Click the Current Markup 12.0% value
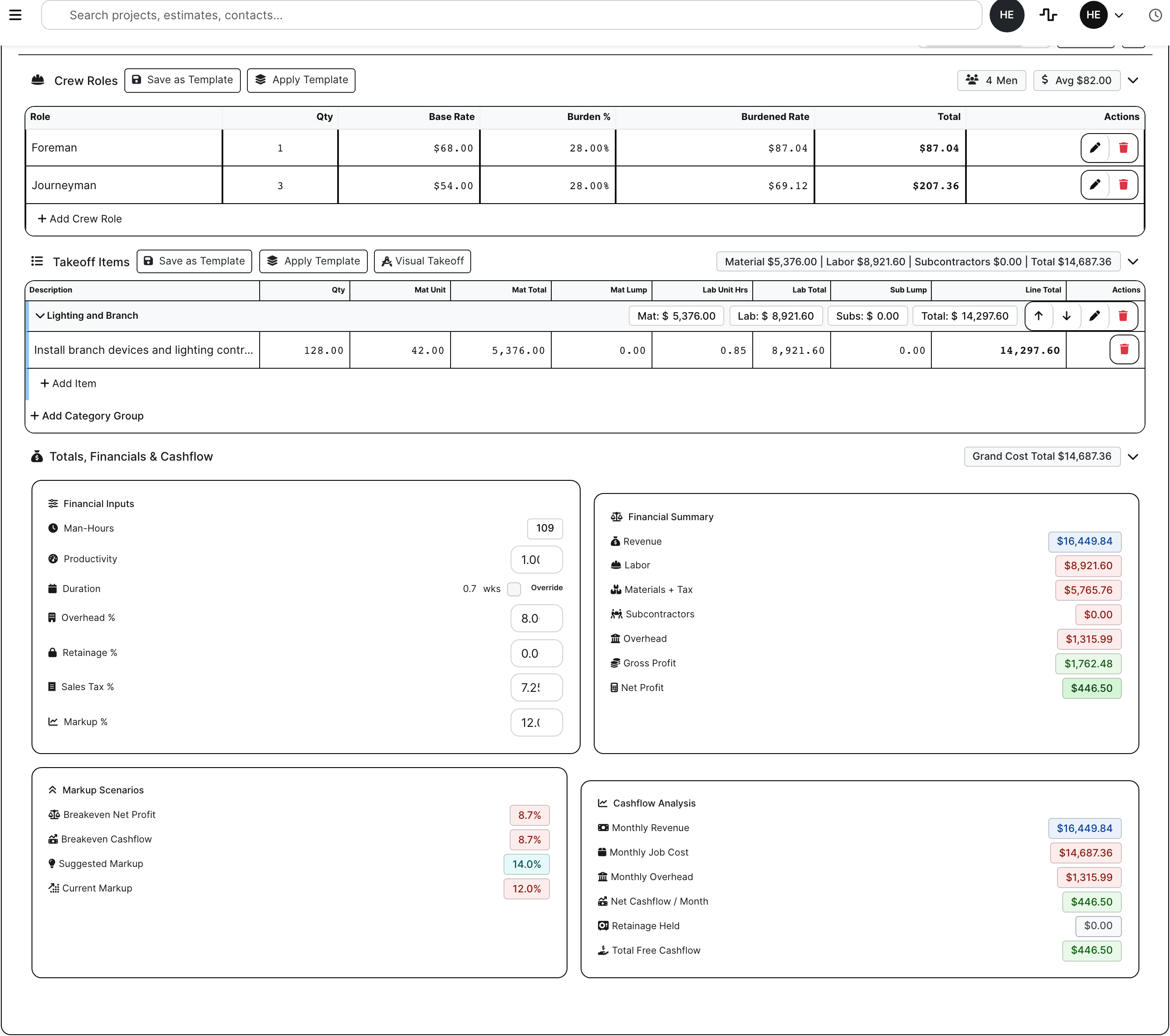1170x1036 pixels. click(527, 889)
